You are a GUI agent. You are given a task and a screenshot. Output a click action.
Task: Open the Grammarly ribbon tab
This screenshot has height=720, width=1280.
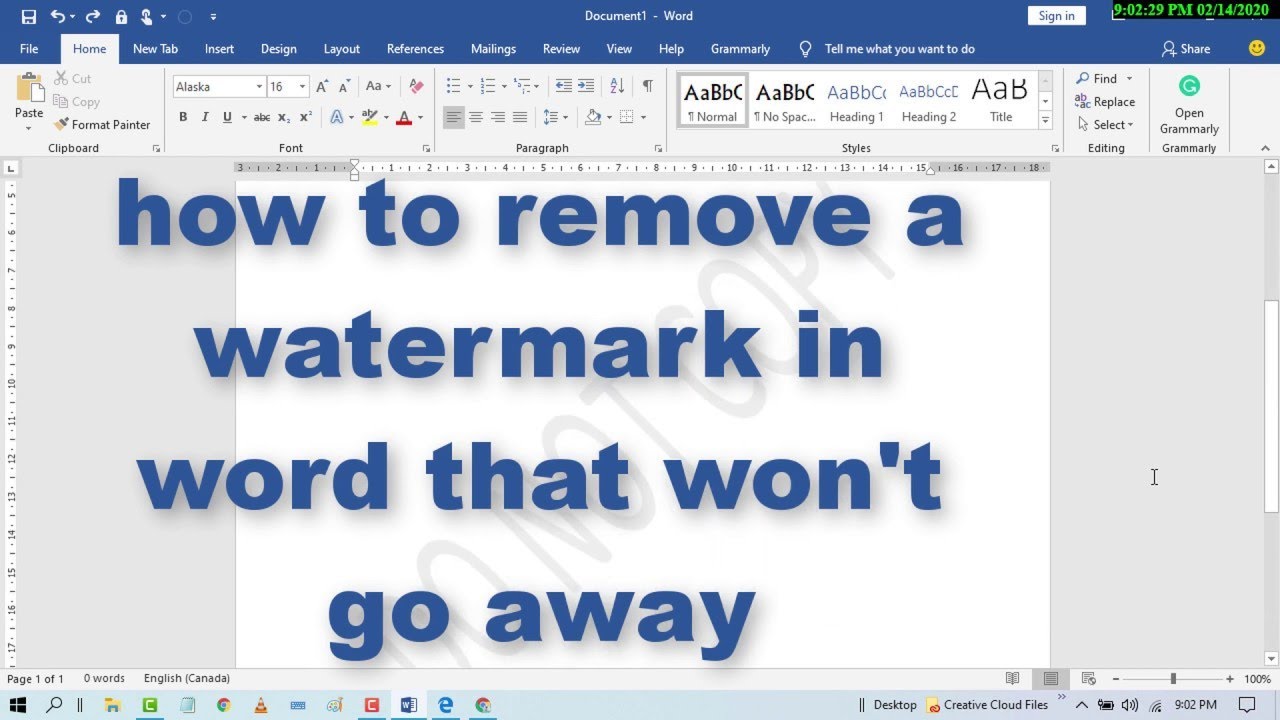coord(740,49)
